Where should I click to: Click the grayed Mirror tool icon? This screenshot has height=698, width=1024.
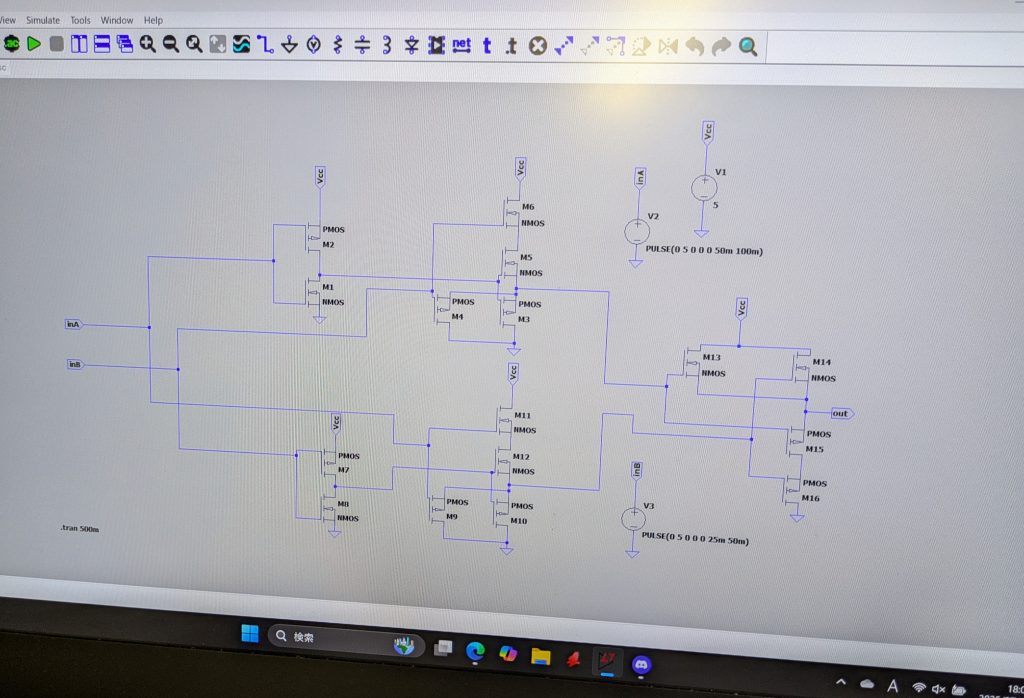668,46
